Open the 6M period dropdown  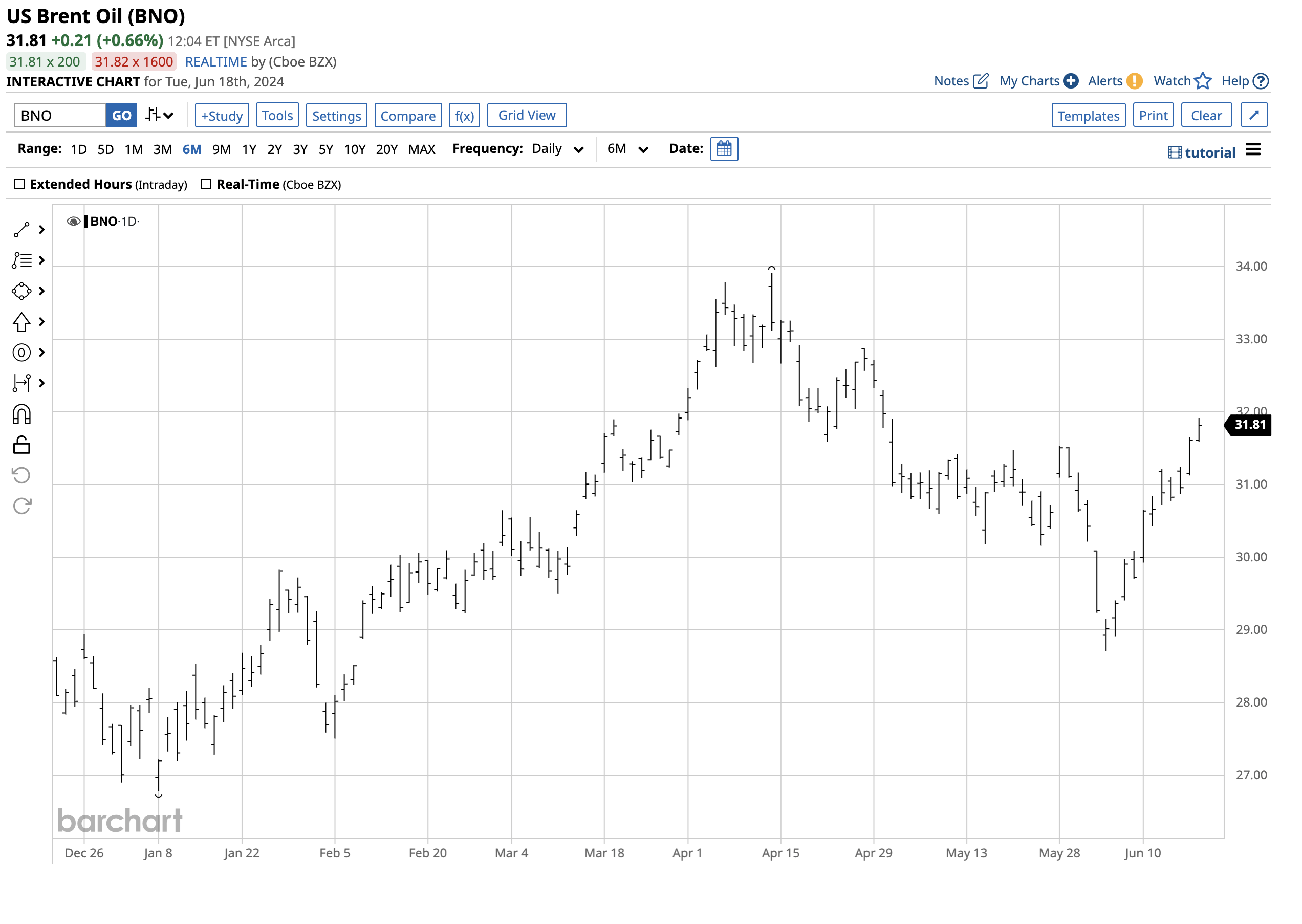(627, 149)
